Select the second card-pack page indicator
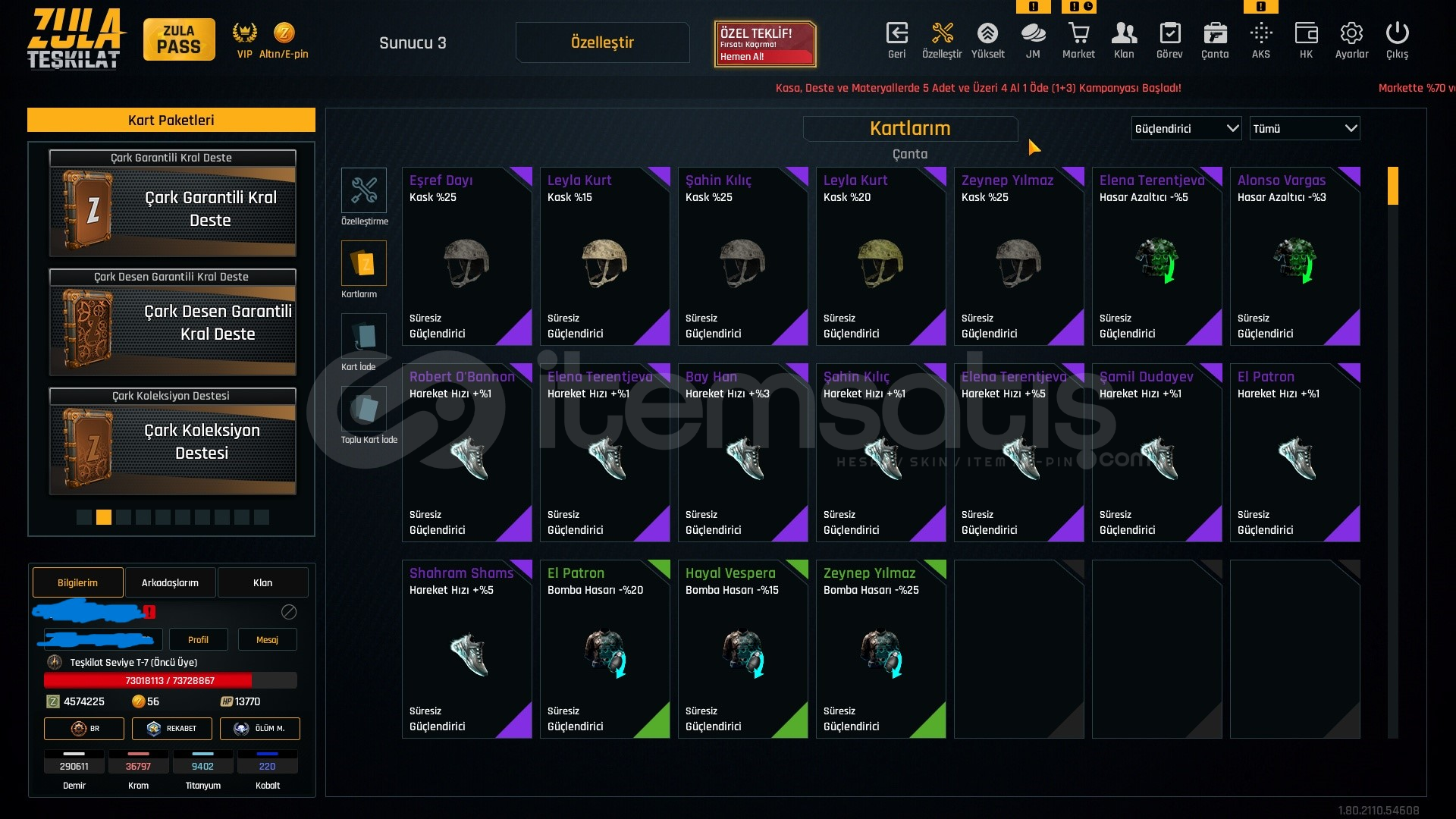The width and height of the screenshot is (1456, 819). 104,517
